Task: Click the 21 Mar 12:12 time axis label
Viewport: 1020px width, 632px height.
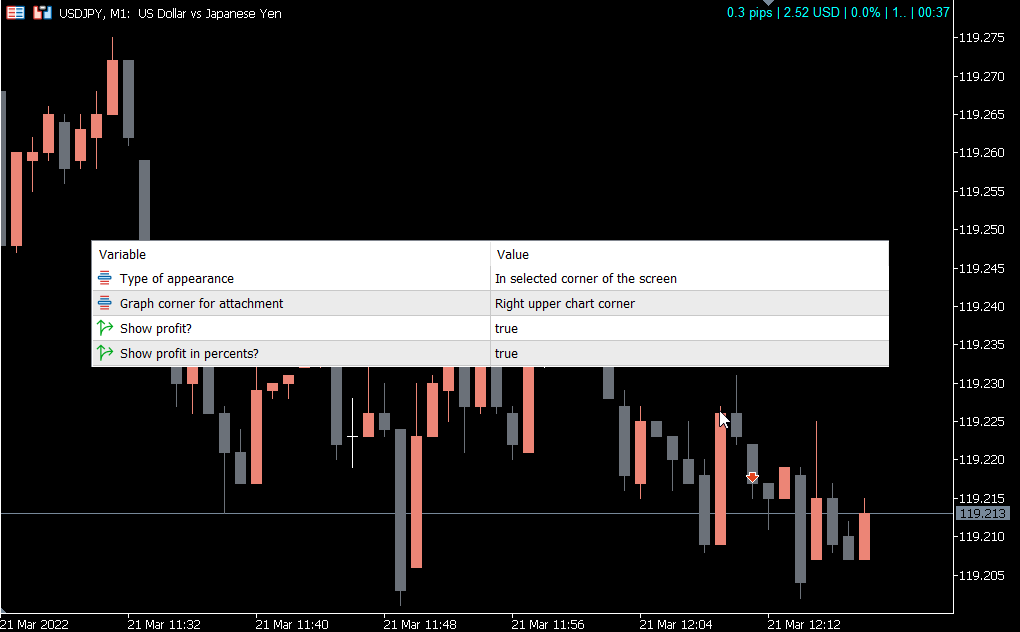Action: pyautogui.click(x=805, y=624)
